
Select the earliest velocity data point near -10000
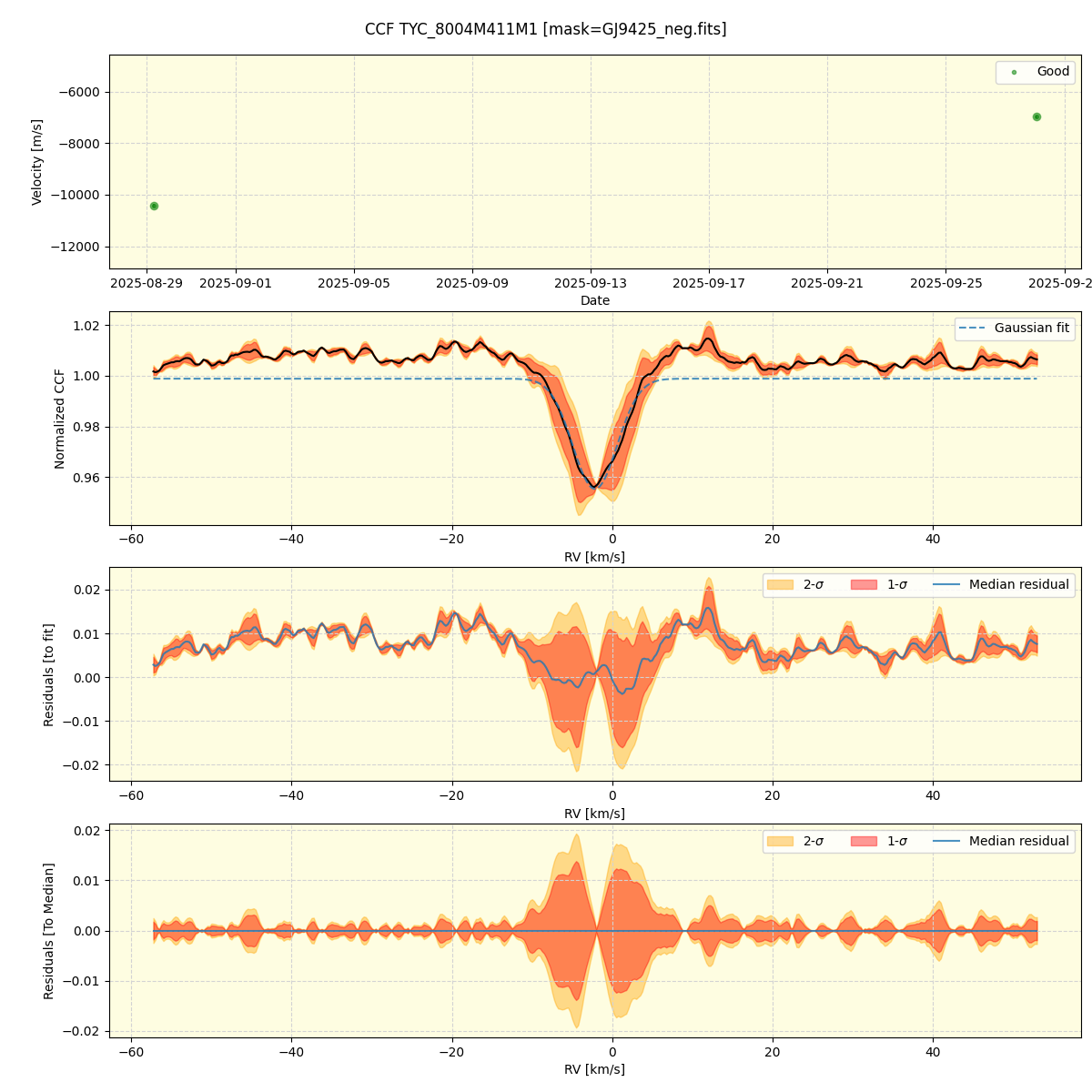pyautogui.click(x=154, y=206)
